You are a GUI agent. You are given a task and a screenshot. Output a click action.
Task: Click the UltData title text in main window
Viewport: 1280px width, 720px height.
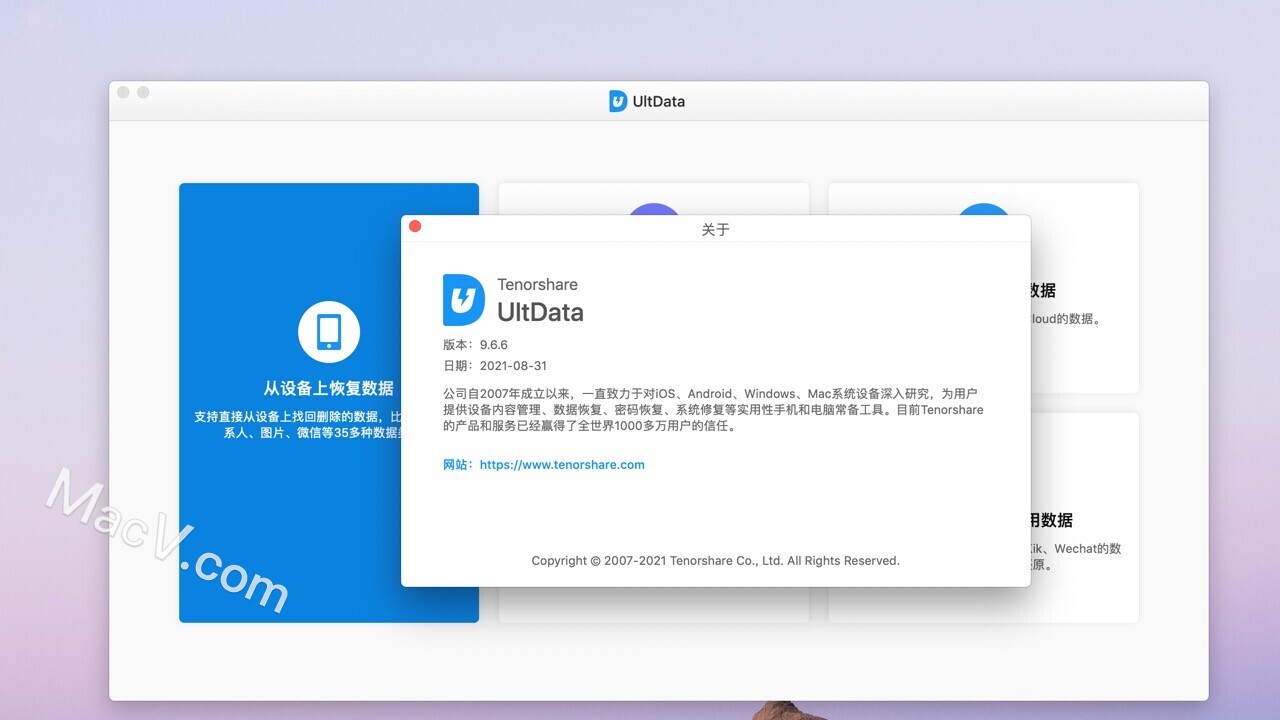[659, 101]
